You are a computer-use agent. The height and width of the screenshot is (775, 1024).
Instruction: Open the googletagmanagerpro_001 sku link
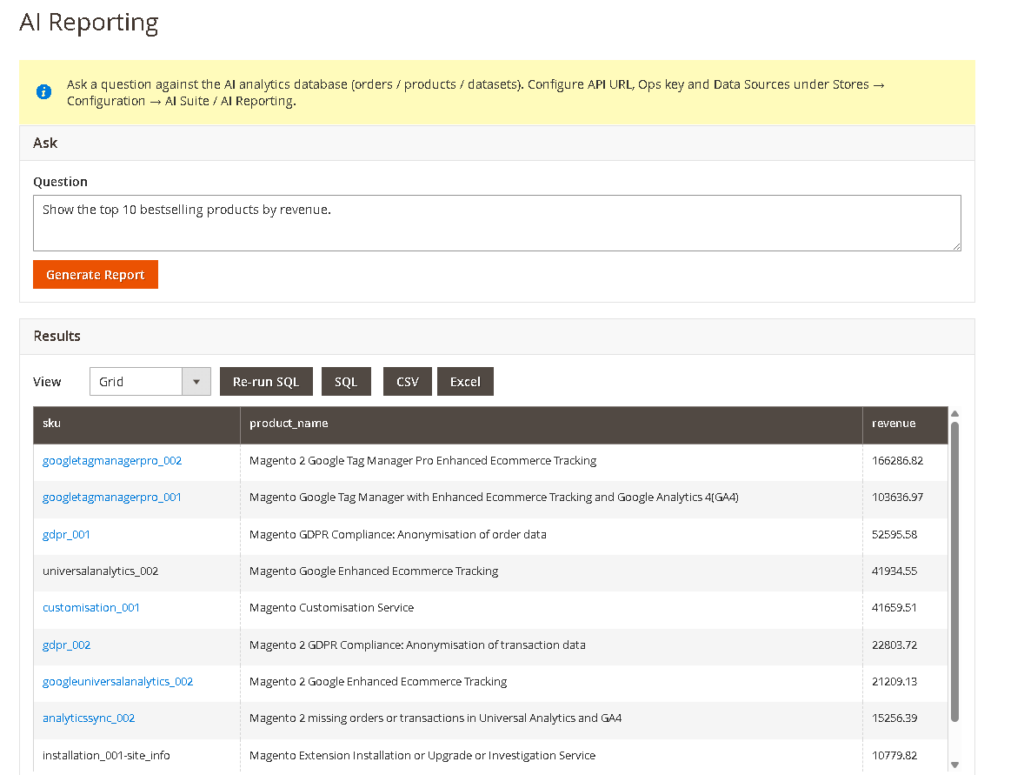pos(112,497)
